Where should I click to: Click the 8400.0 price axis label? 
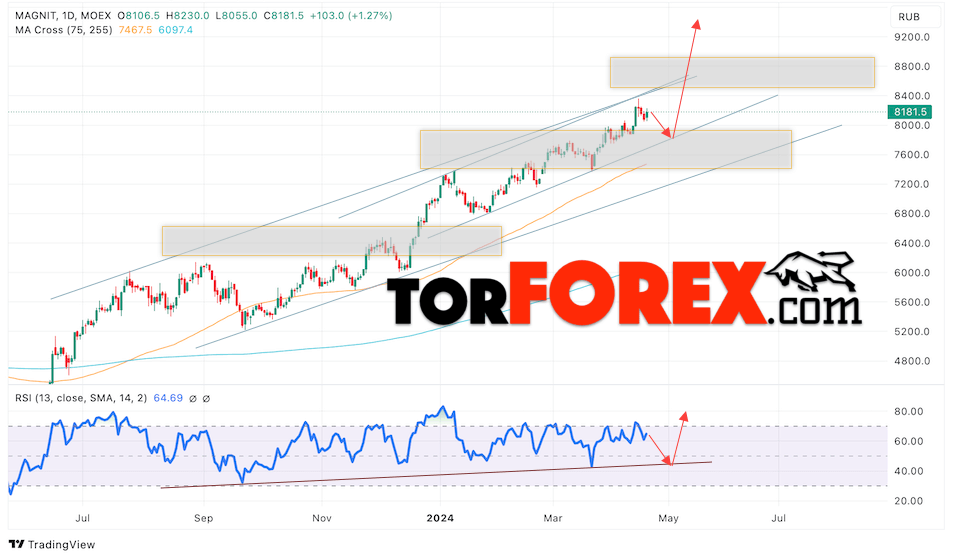click(912, 96)
